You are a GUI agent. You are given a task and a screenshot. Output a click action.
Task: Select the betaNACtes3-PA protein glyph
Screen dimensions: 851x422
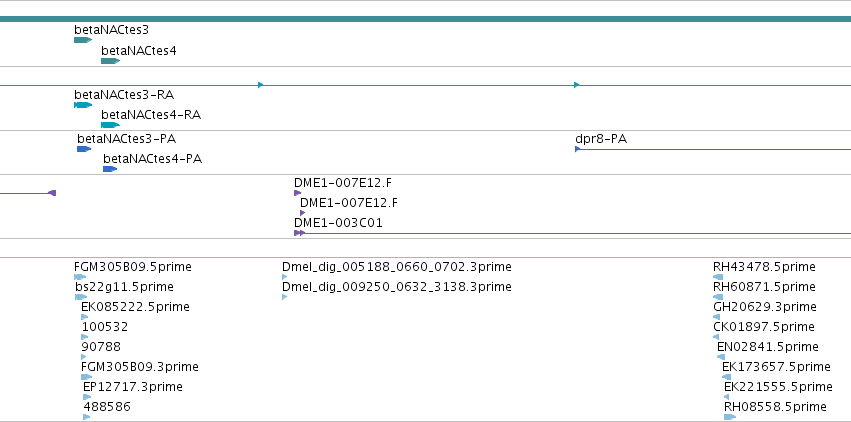[x=84, y=149]
